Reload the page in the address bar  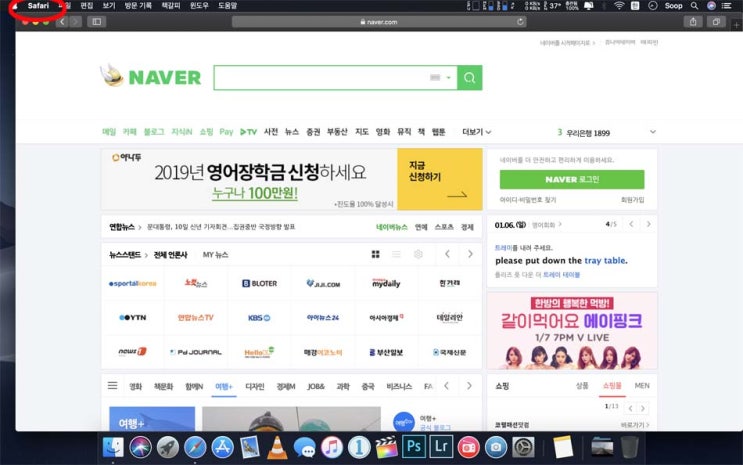(x=520, y=22)
